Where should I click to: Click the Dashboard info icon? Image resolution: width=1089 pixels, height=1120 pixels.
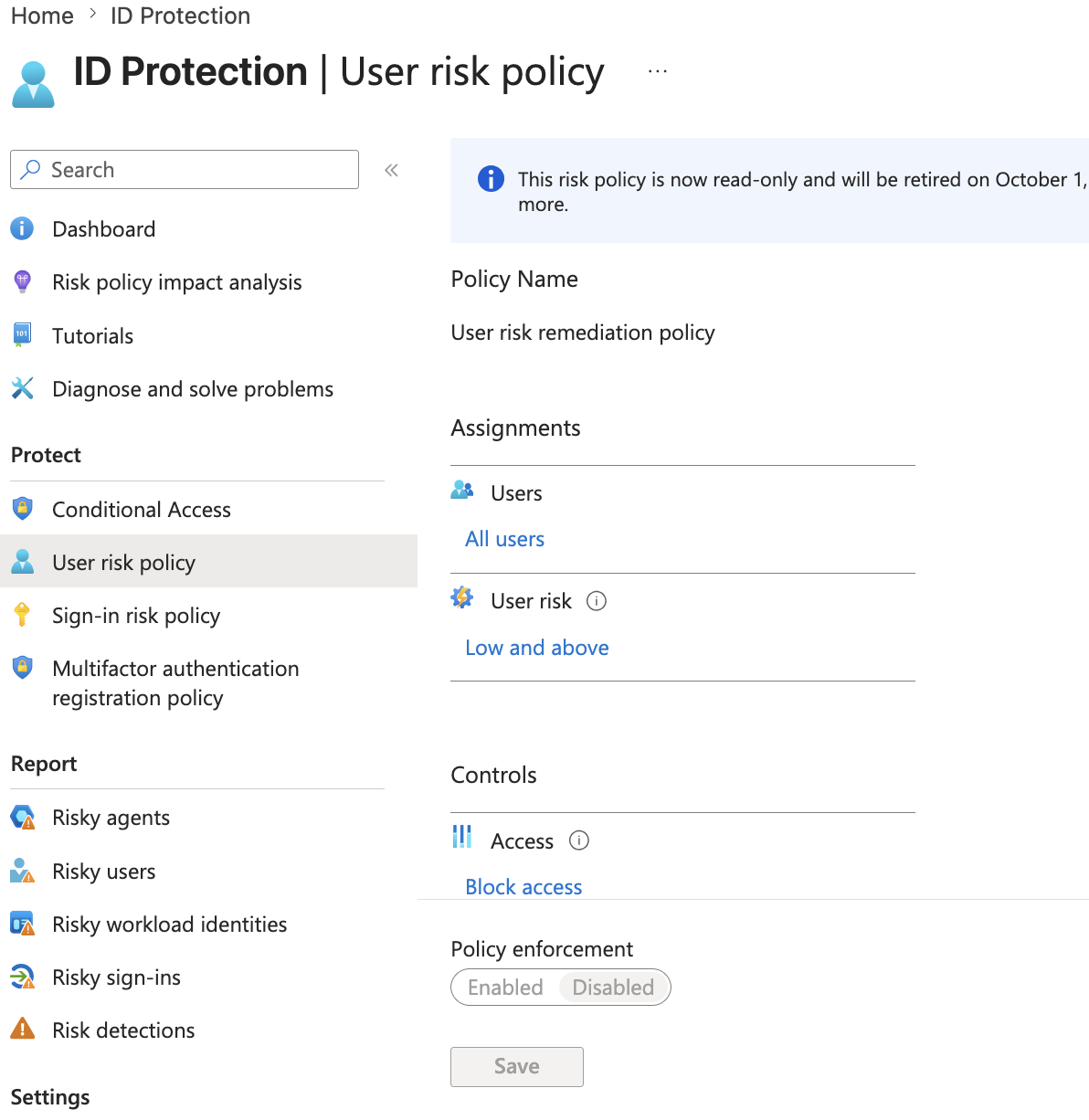pos(22,228)
